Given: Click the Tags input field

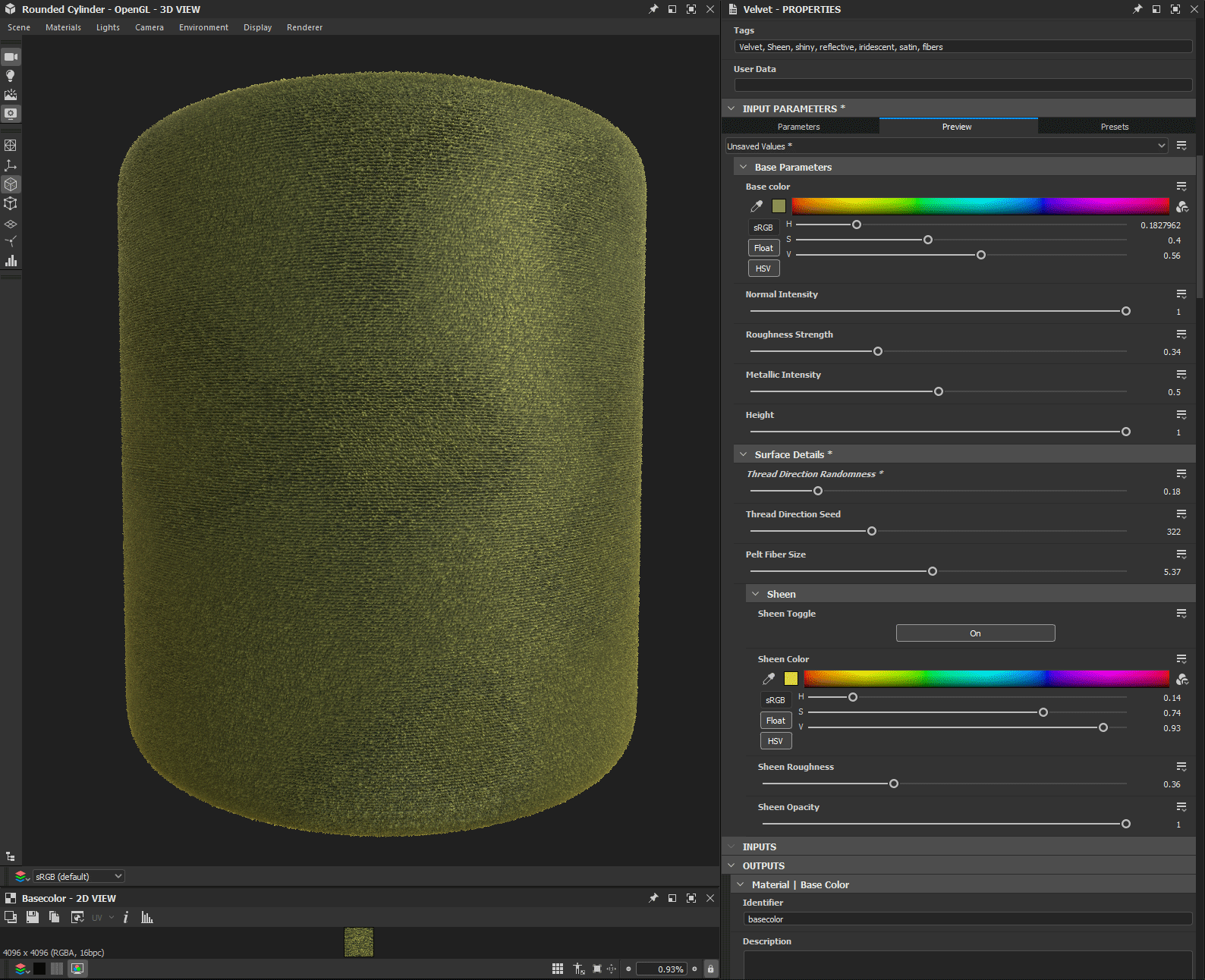Looking at the screenshot, I should click(x=963, y=47).
